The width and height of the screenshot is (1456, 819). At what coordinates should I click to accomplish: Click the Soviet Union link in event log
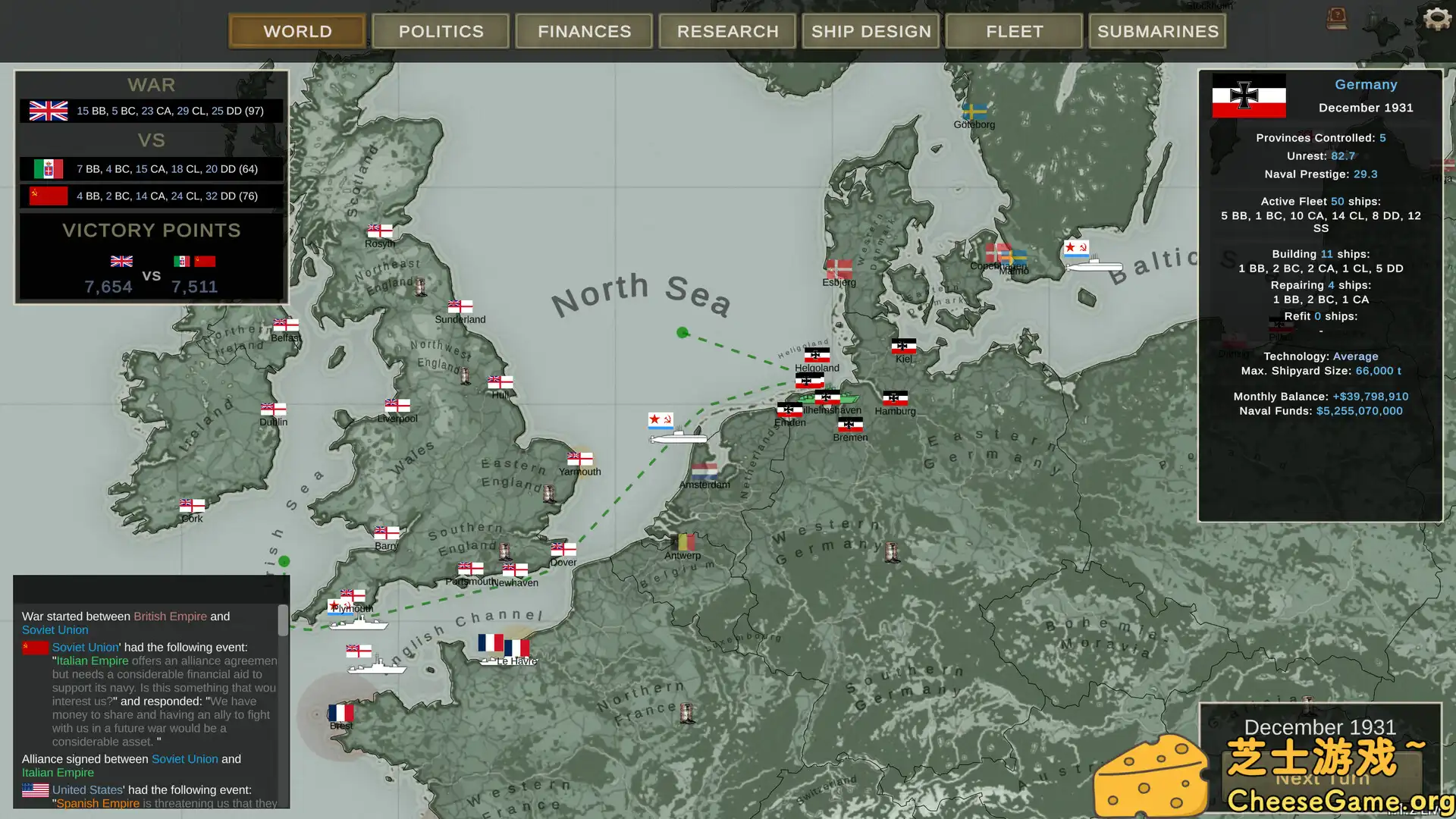pos(55,630)
